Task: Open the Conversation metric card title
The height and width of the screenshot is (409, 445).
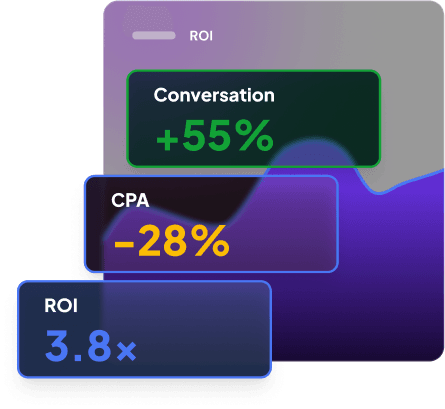Action: click(x=214, y=96)
